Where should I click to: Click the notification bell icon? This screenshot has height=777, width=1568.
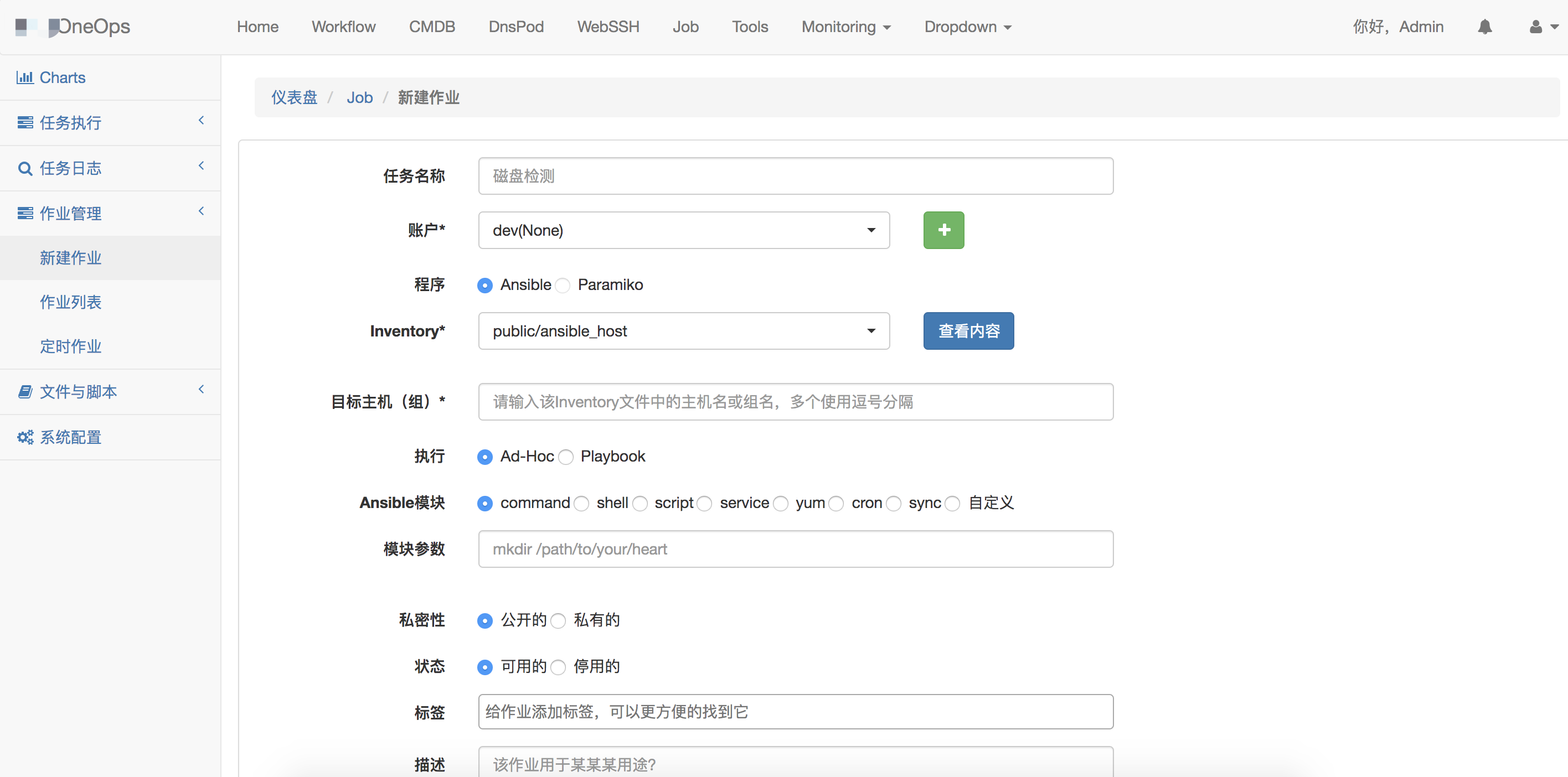click(x=1484, y=27)
